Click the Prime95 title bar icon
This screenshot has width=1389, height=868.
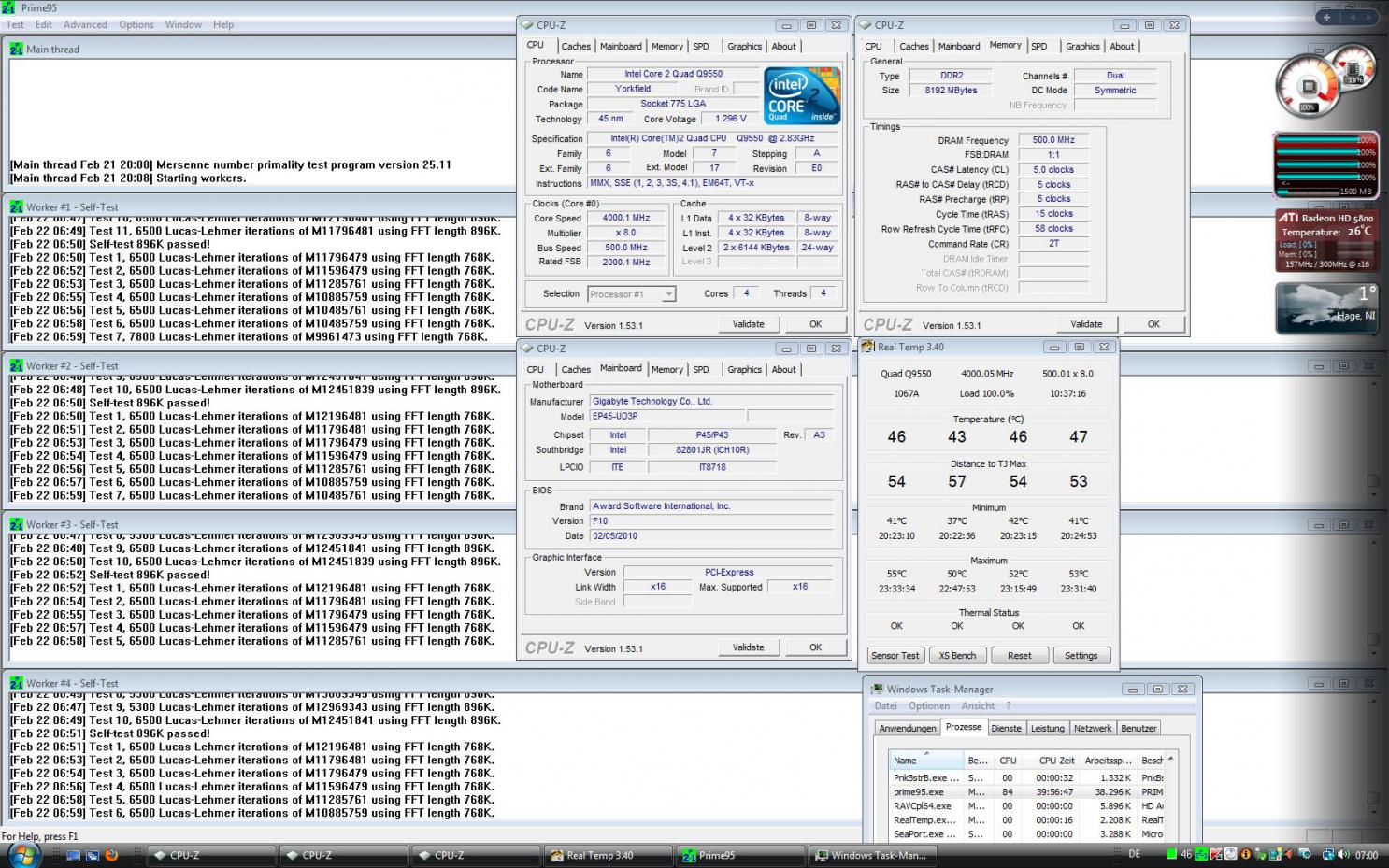[x=8, y=7]
